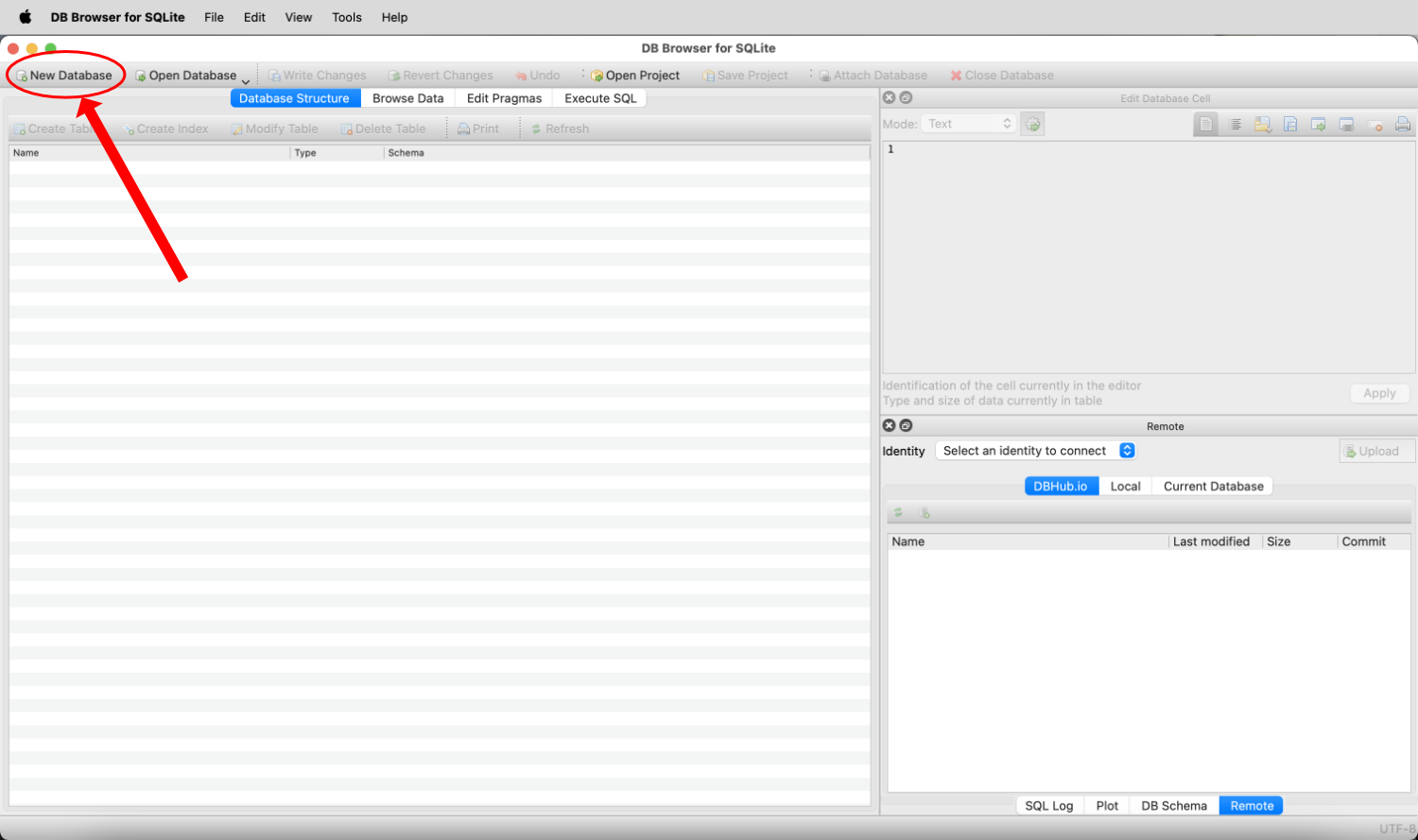Toggle the text editor mode icon
Screen dimensions: 1418x840
click(x=1206, y=124)
